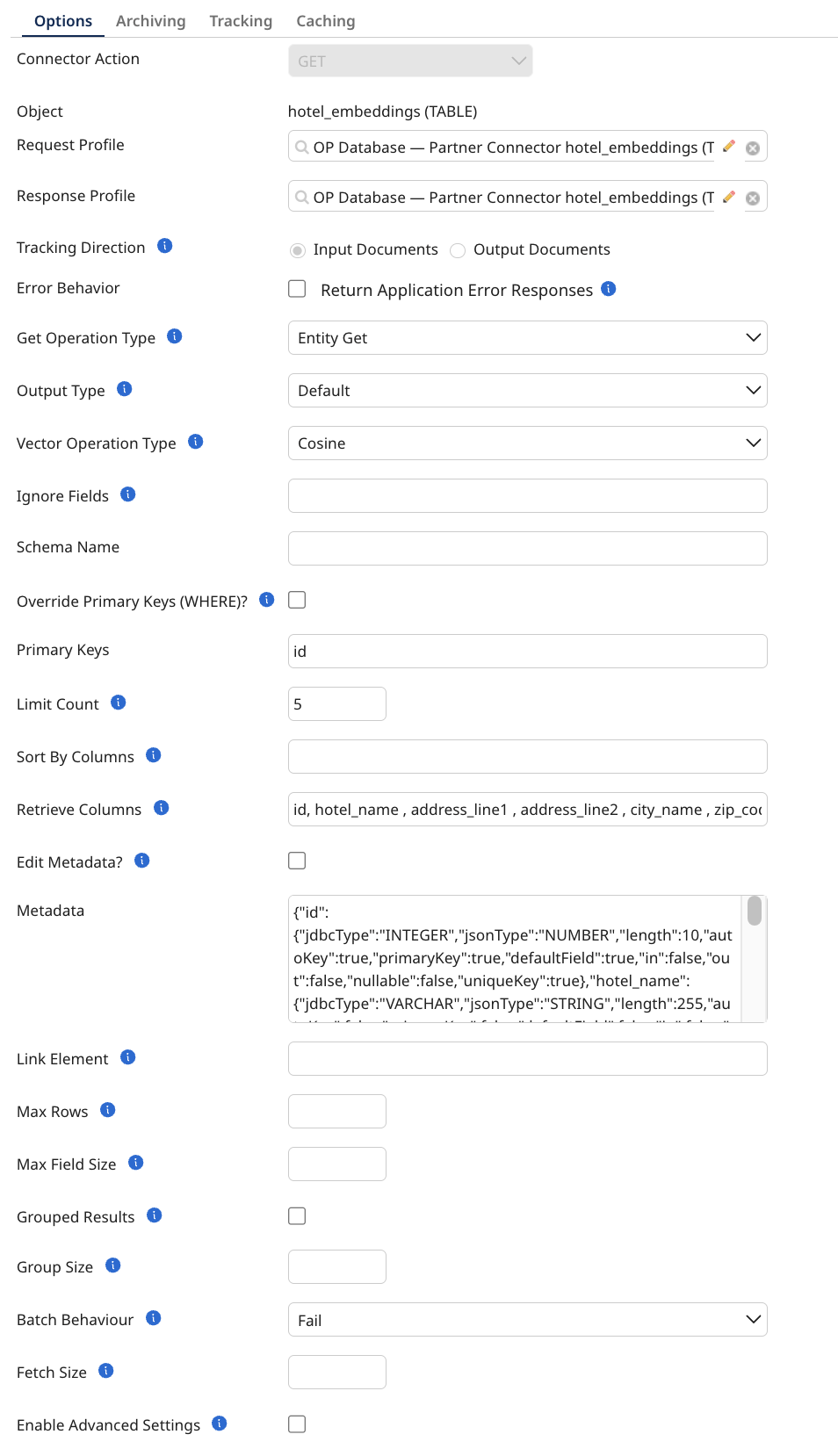Tick the Override Primary Keys (WHERE) checkbox
Viewport: 838px width, 1456px height.
(298, 600)
